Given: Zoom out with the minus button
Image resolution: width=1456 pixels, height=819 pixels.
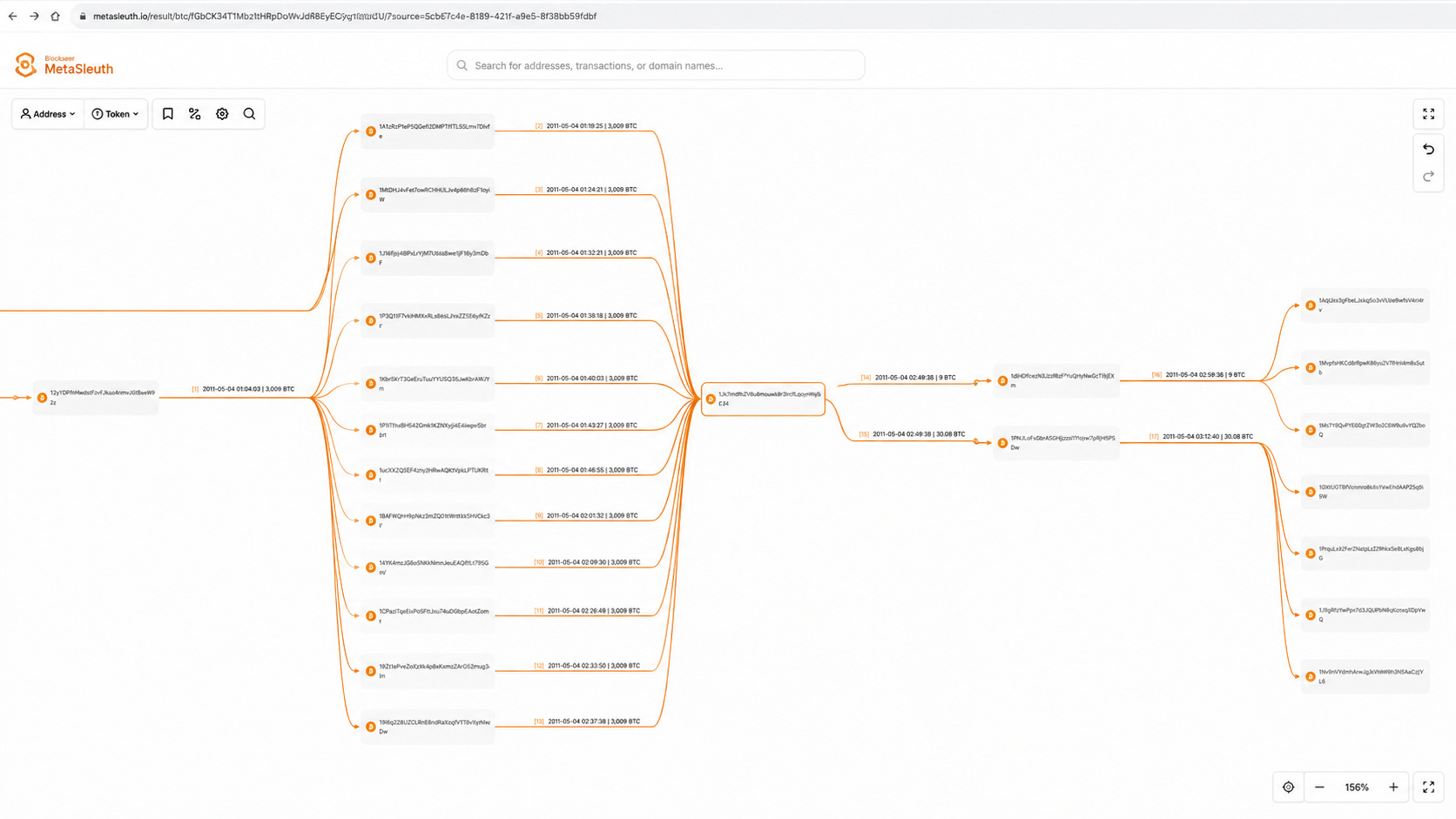Looking at the screenshot, I should coord(1319,787).
